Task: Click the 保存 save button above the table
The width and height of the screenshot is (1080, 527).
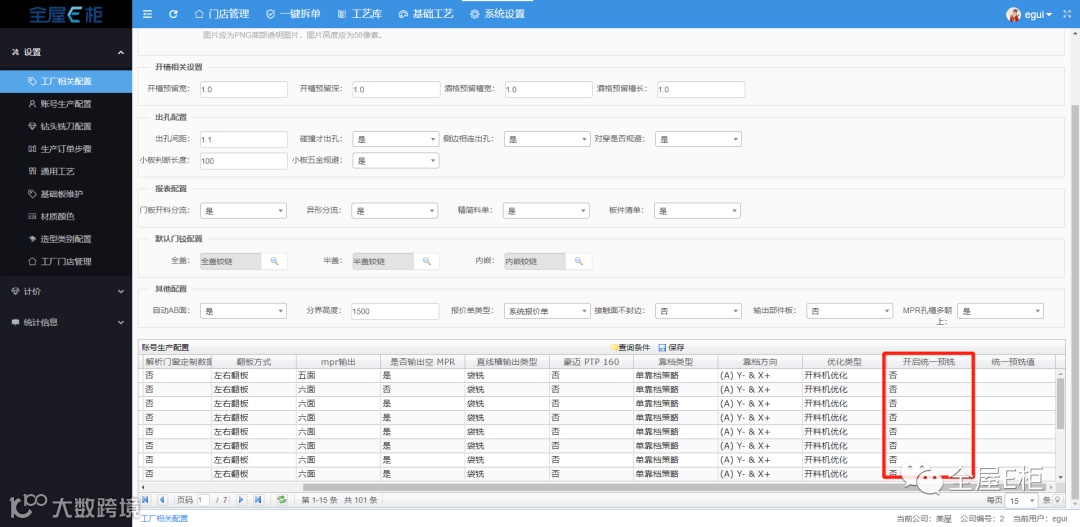Action: (671, 347)
